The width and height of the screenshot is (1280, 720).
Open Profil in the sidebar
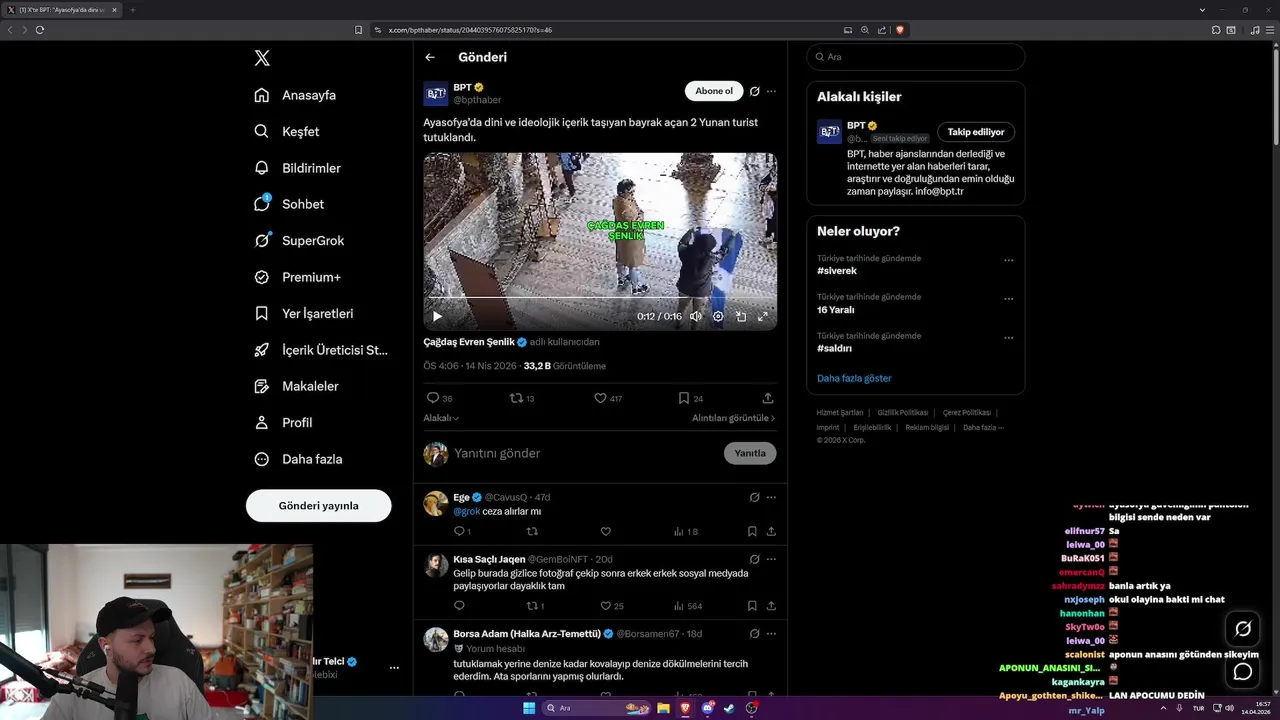[x=283, y=422]
